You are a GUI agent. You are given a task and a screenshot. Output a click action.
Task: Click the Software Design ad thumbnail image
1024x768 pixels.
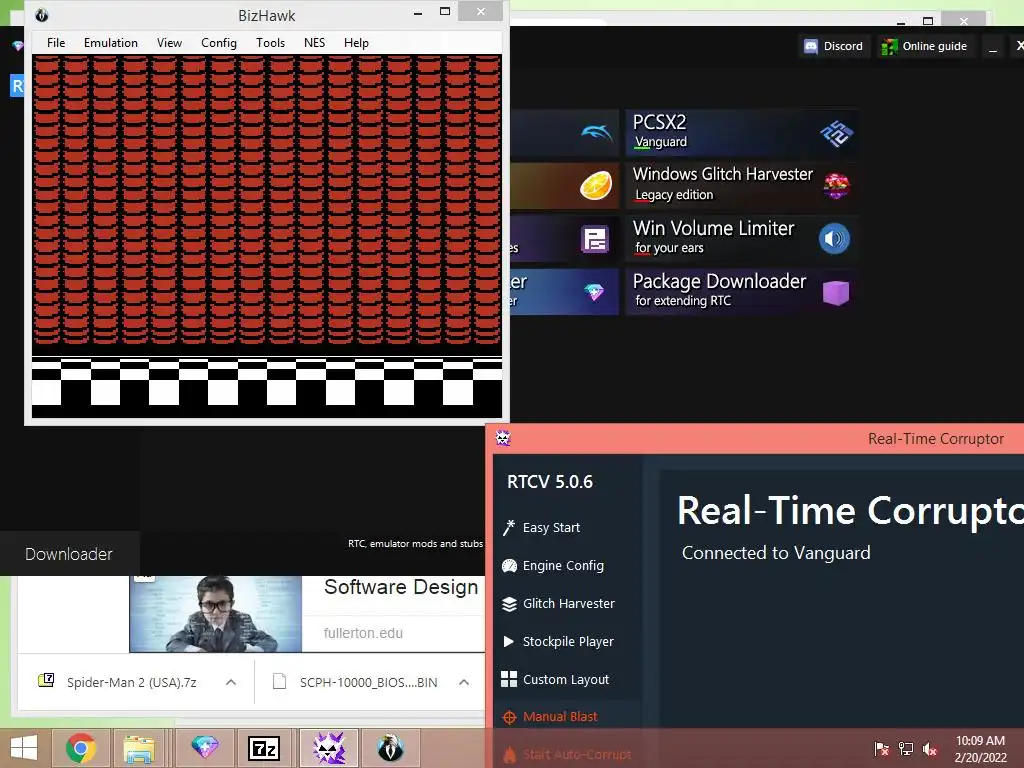point(216,614)
